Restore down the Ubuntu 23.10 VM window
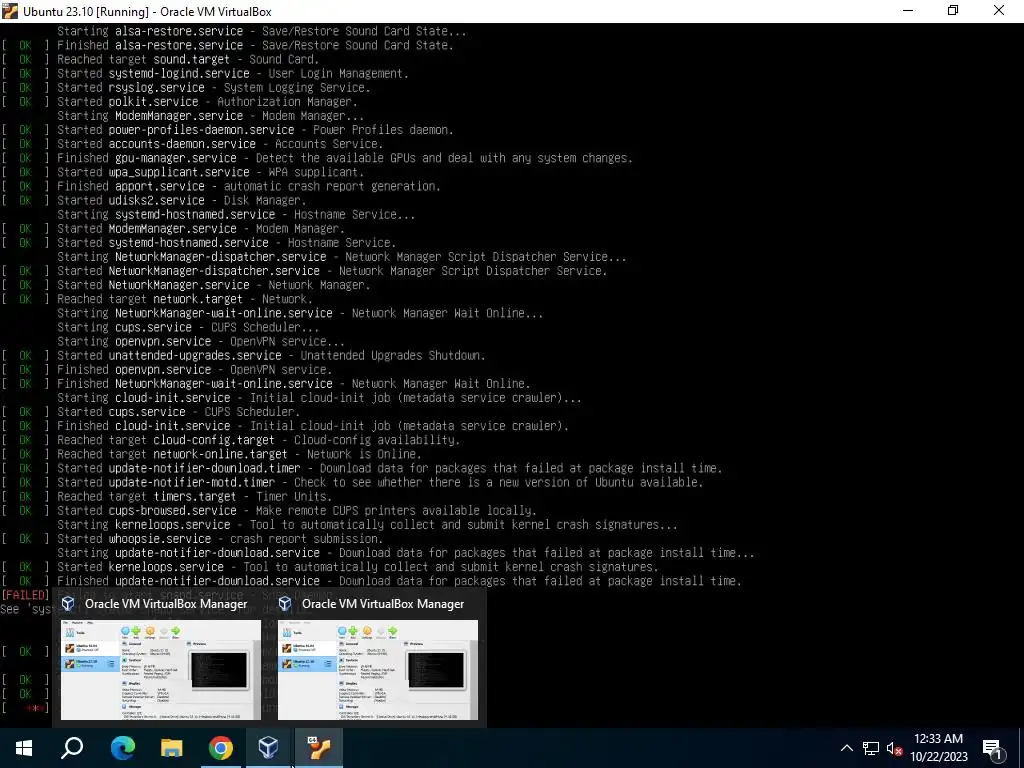 pos(953,11)
